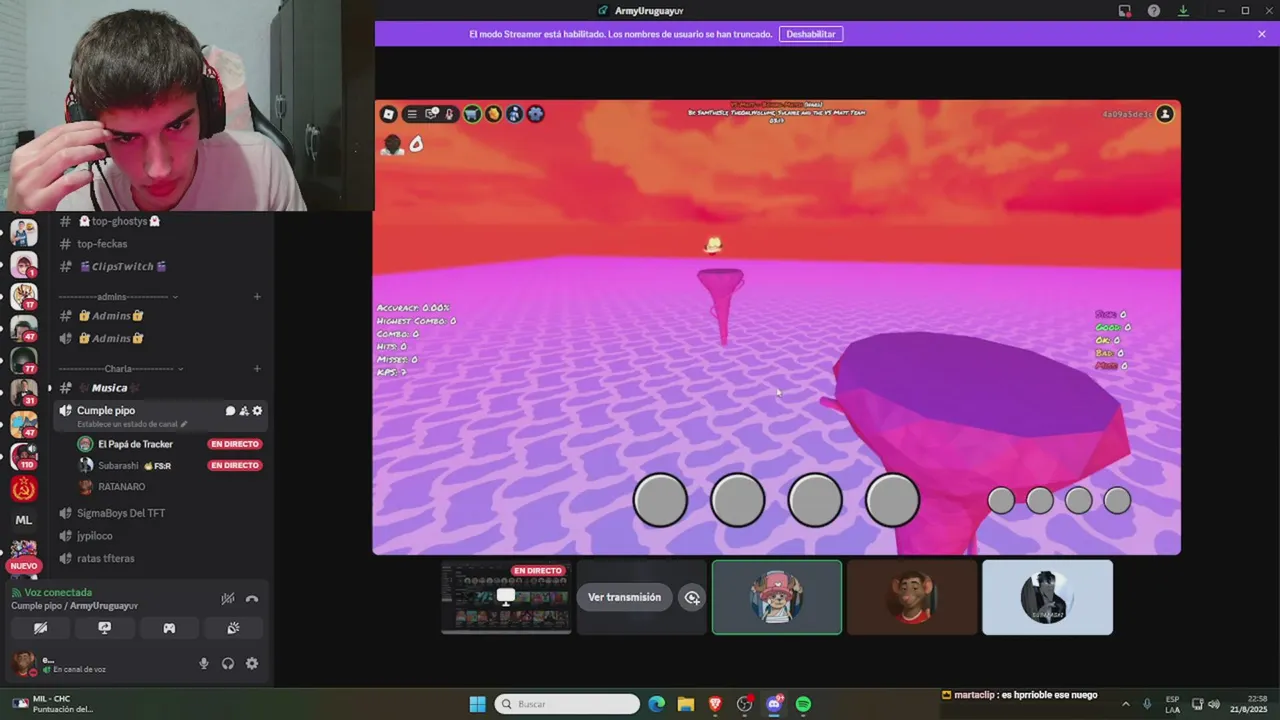Click user El Papá de Tracker

point(135,444)
